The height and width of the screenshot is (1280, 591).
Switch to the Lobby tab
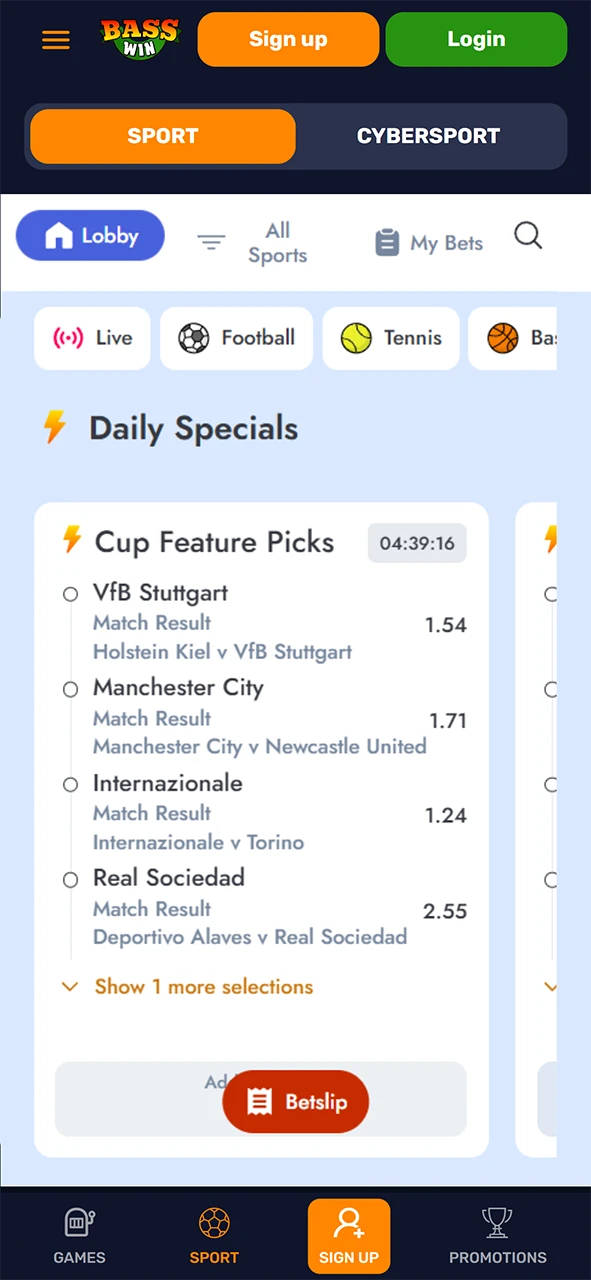[90, 236]
